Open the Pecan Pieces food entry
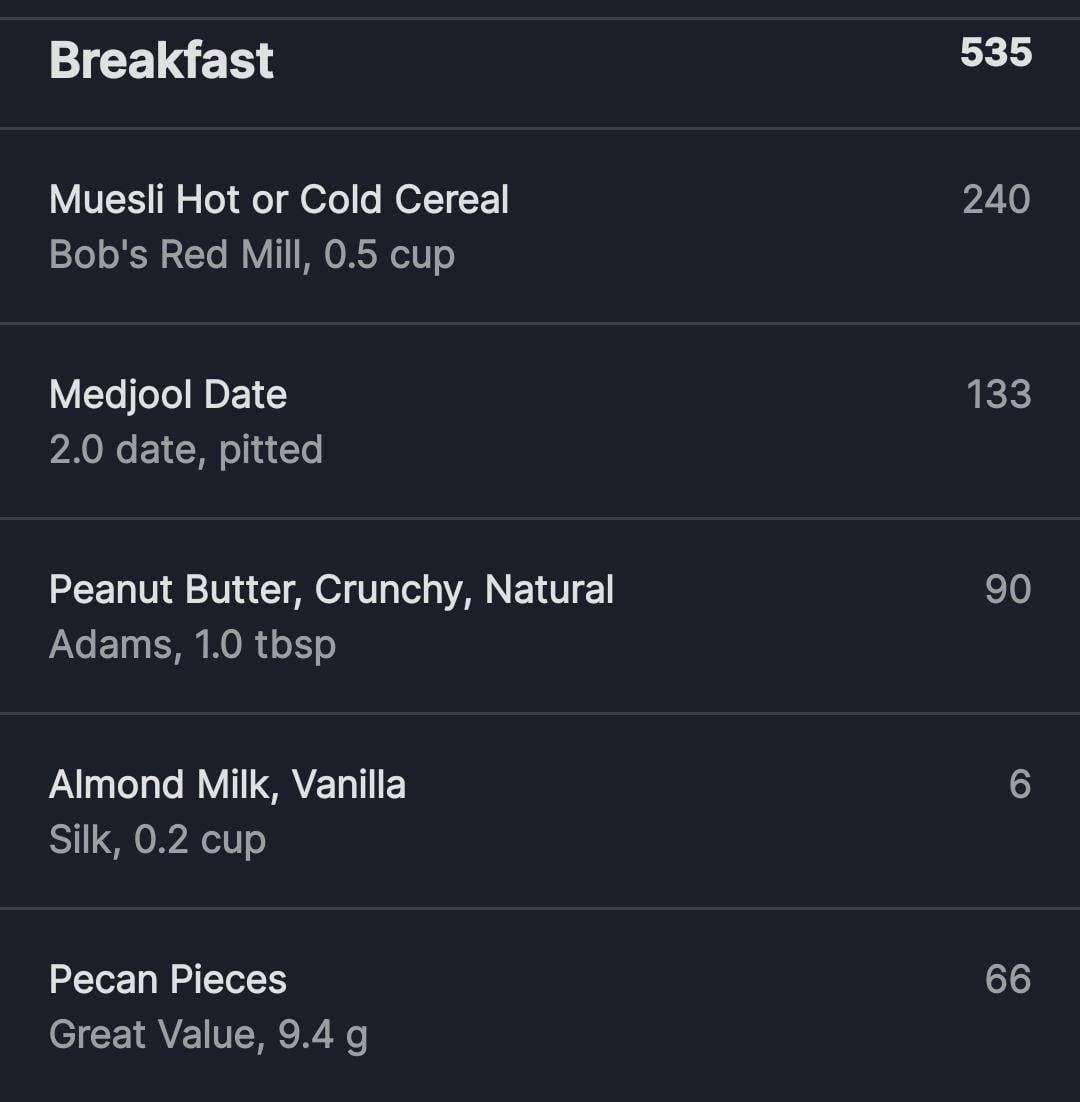The image size is (1080, 1102). (x=168, y=979)
